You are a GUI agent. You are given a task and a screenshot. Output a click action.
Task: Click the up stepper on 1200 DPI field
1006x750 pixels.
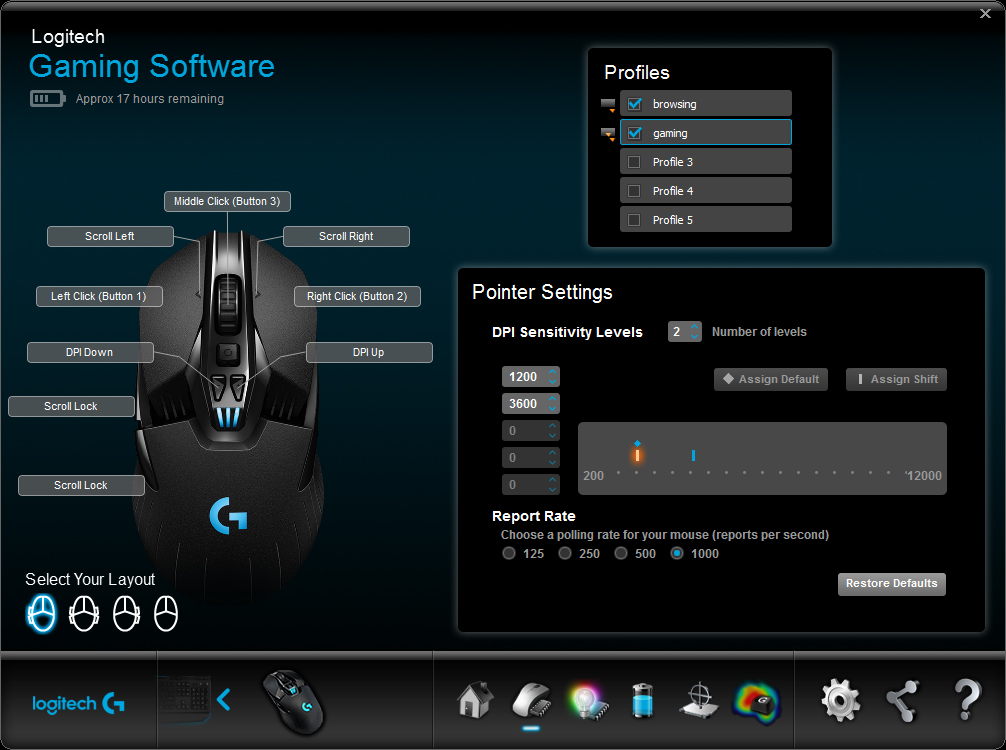click(551, 372)
